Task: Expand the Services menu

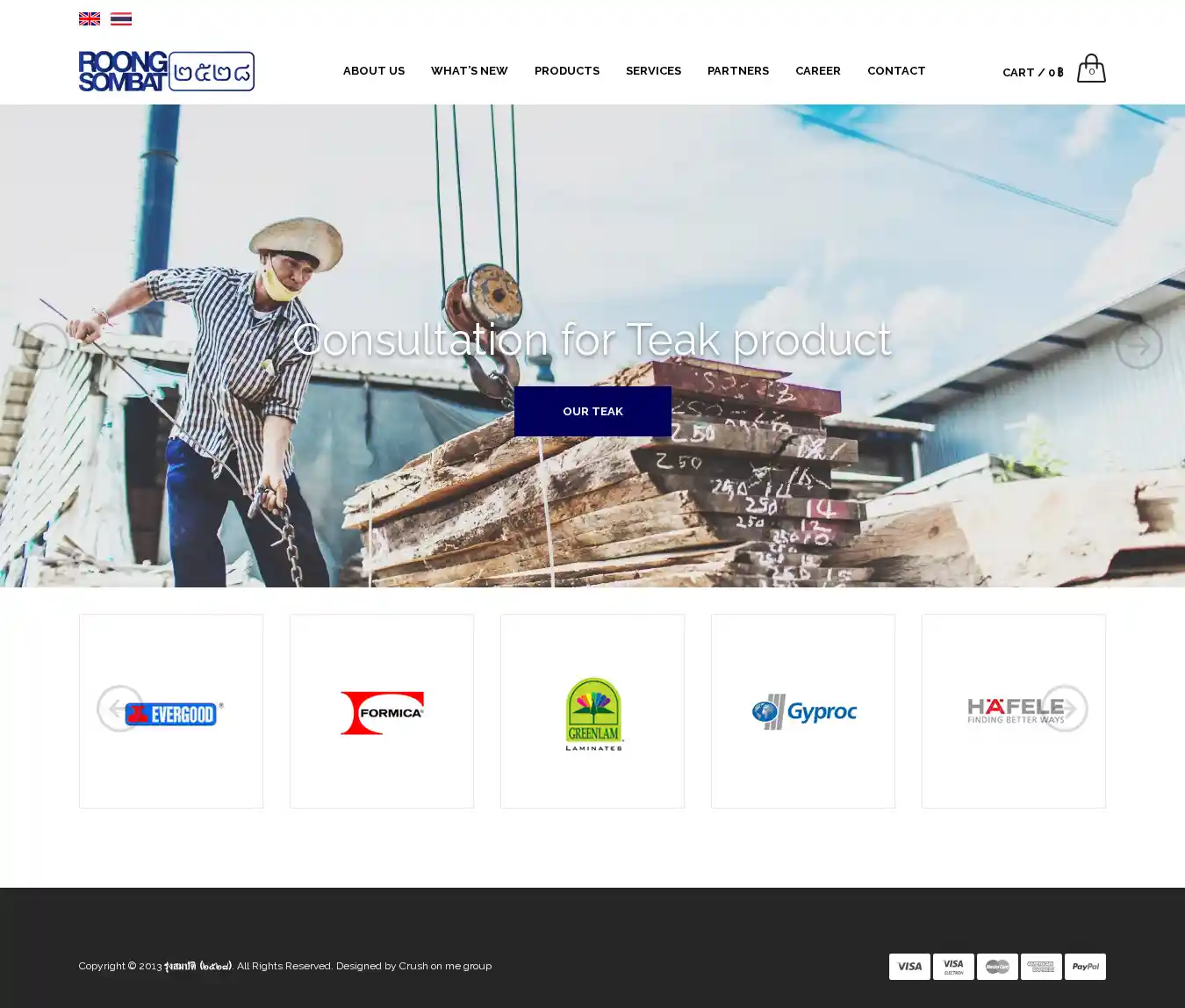Action: tap(653, 71)
